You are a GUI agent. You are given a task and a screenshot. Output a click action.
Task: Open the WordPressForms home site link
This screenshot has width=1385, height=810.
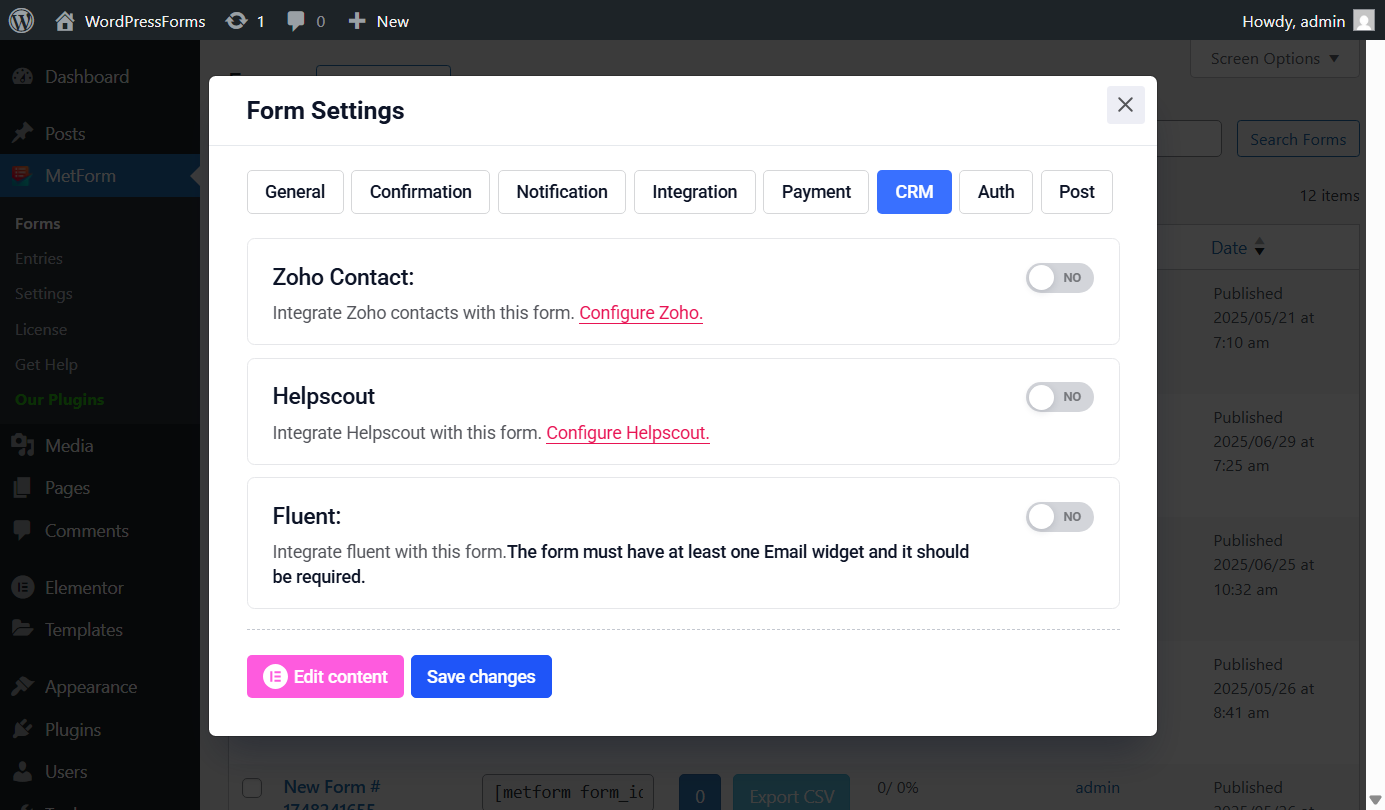130,21
